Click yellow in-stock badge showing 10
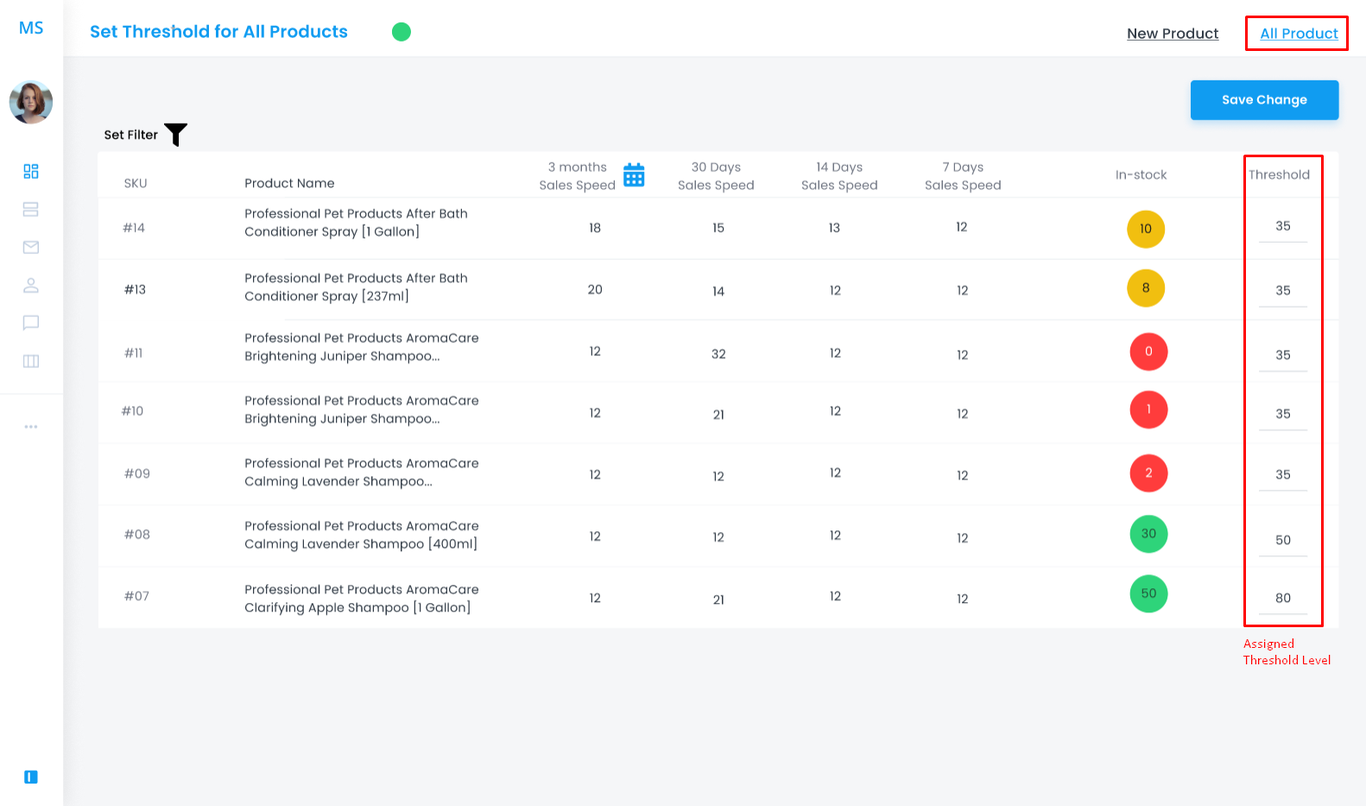The image size is (1366, 806). tap(1146, 229)
